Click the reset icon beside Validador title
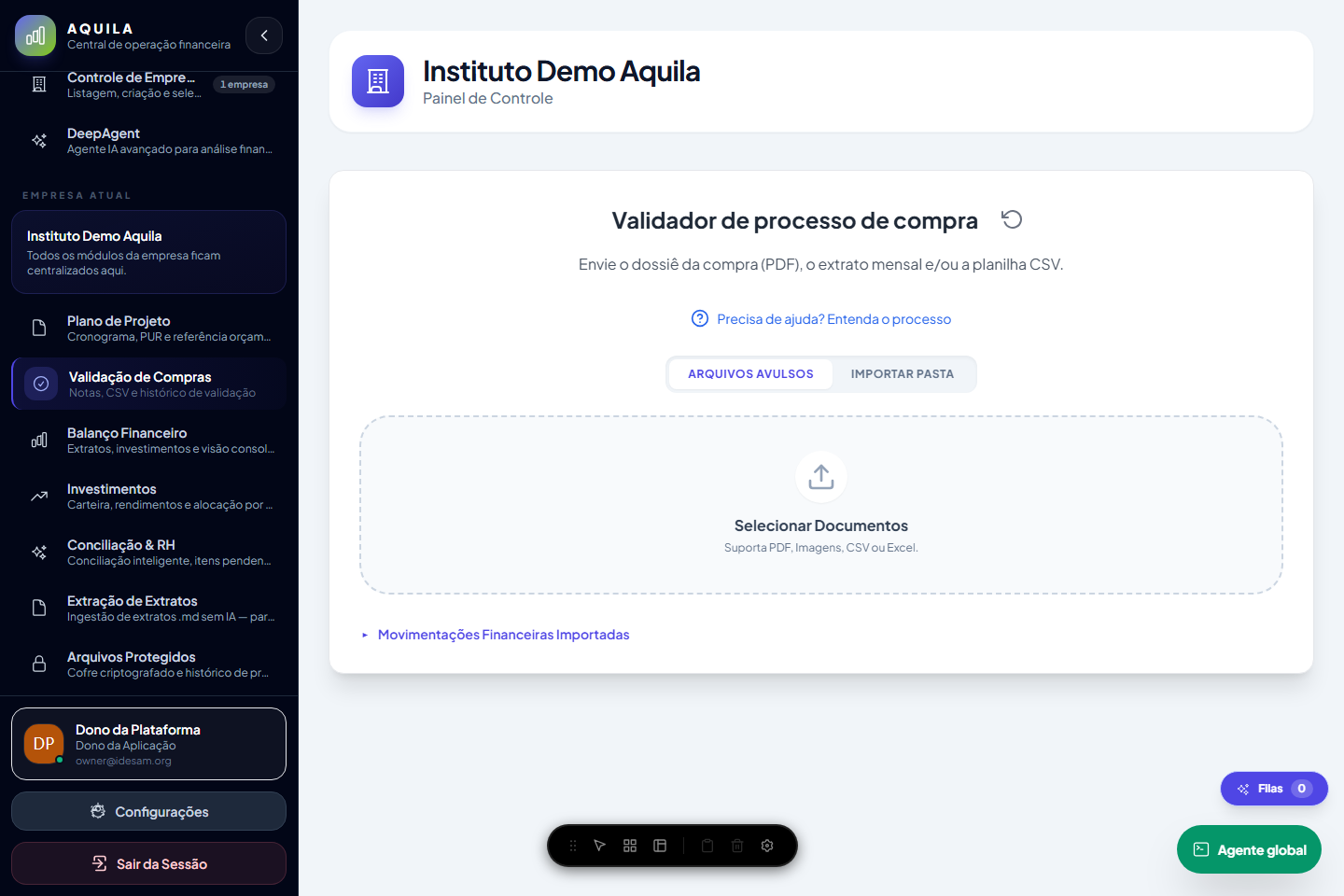This screenshot has height=896, width=1344. (1012, 219)
